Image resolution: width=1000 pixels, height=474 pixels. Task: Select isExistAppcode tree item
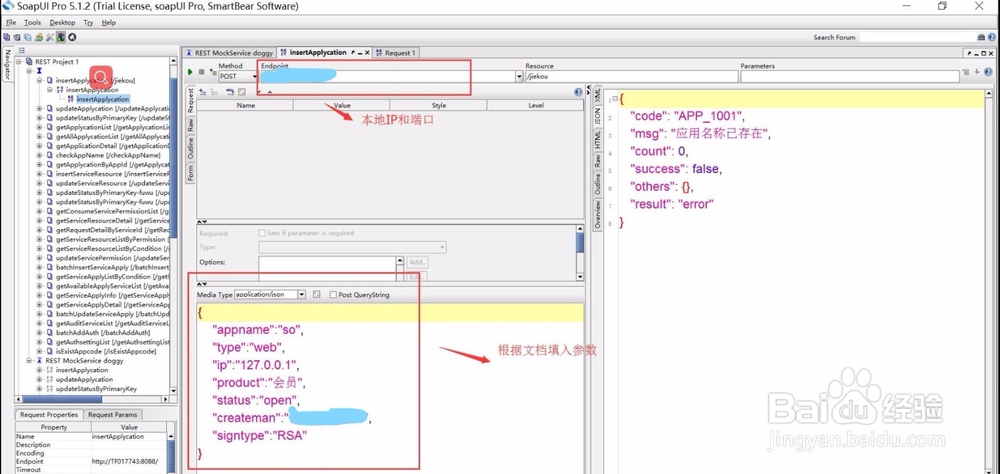tap(106, 352)
